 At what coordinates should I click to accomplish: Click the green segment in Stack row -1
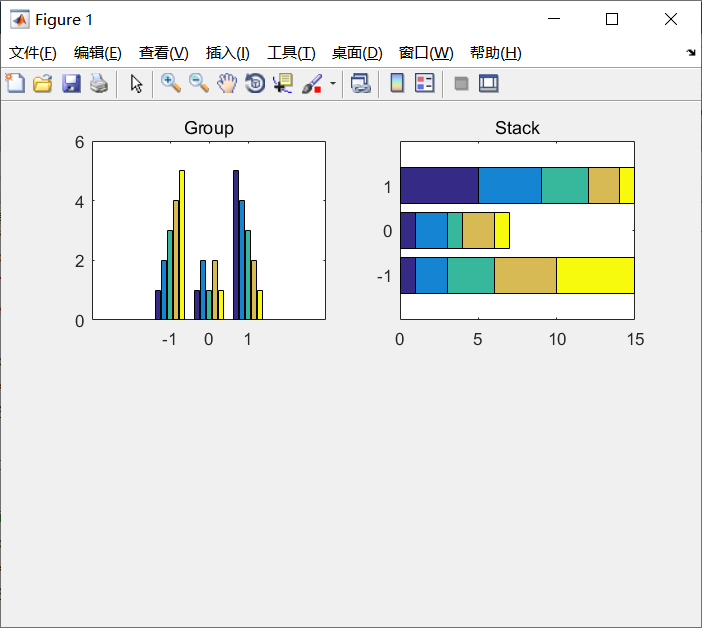[x=471, y=275]
